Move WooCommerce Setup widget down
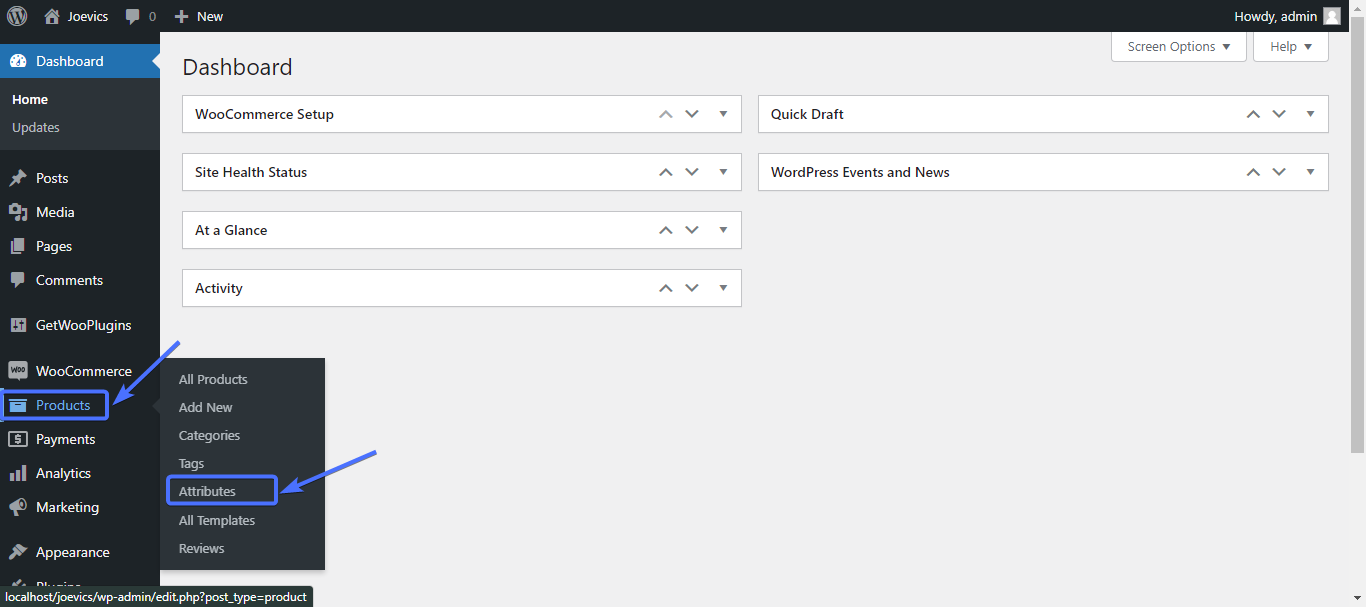 692,114
